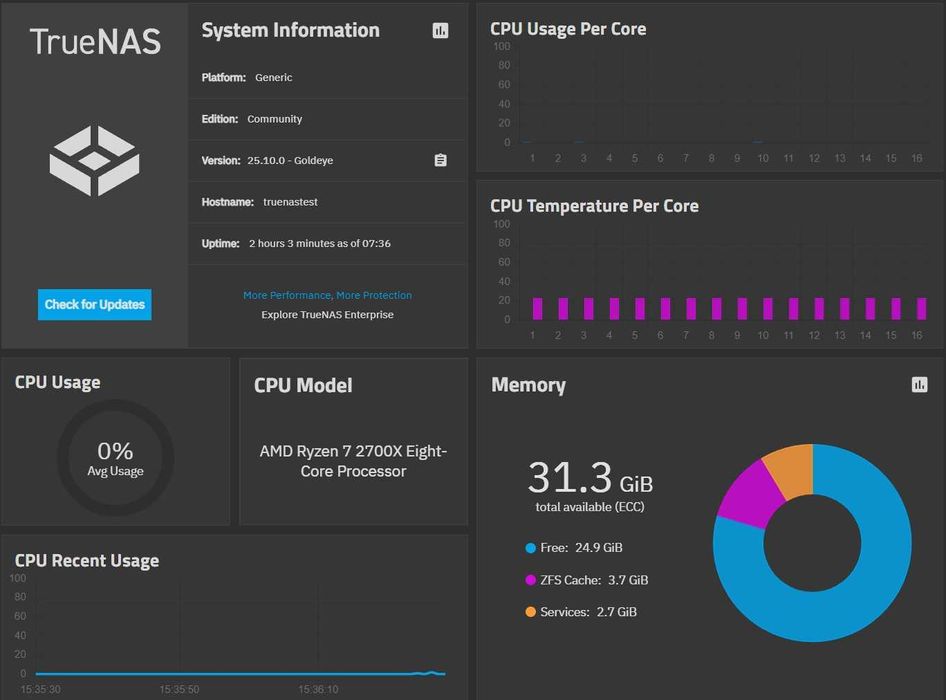
Task: Select temperature bar for core 16
Action: click(x=921, y=308)
